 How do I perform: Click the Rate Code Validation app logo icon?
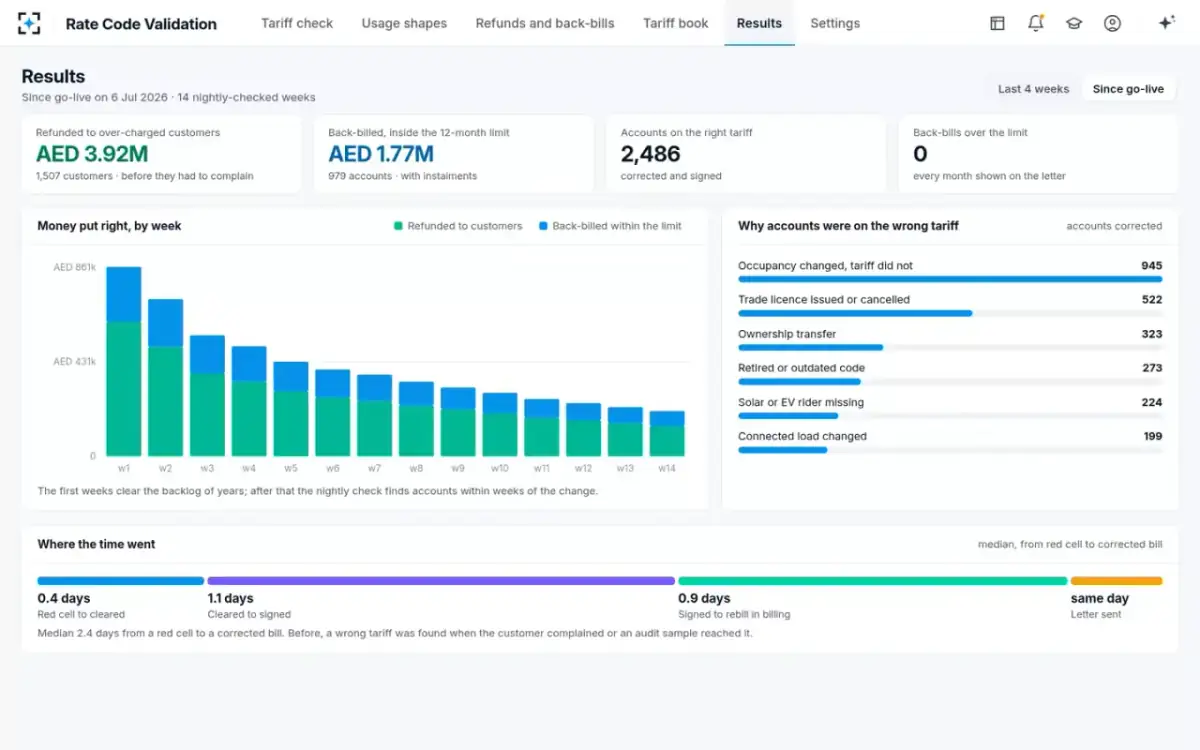tap(29, 23)
